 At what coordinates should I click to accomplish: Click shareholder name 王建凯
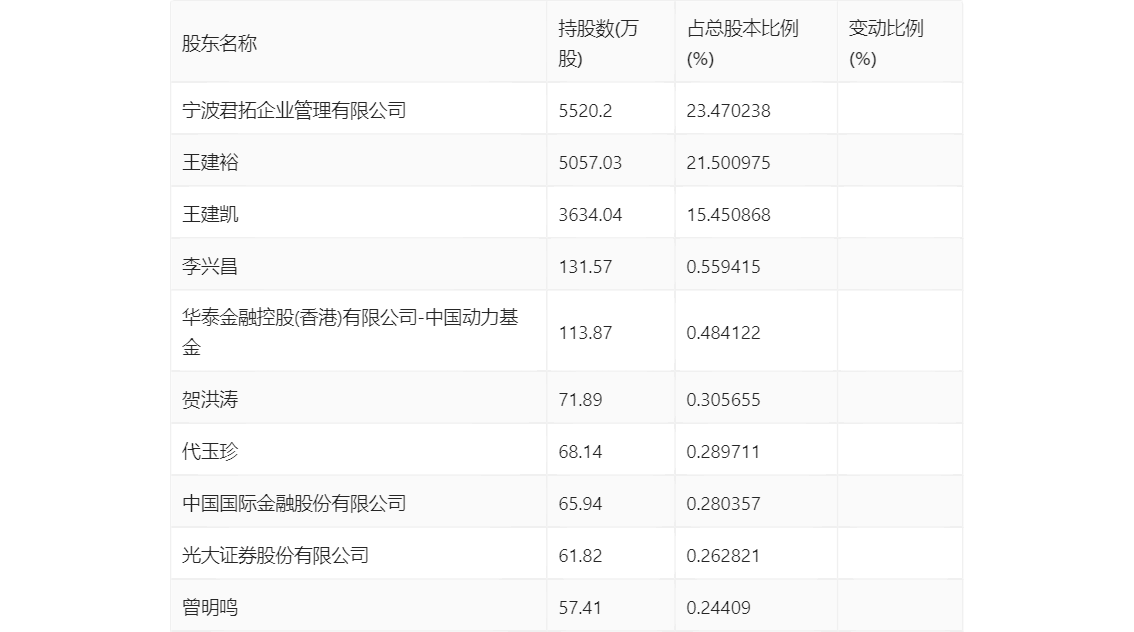(x=210, y=214)
